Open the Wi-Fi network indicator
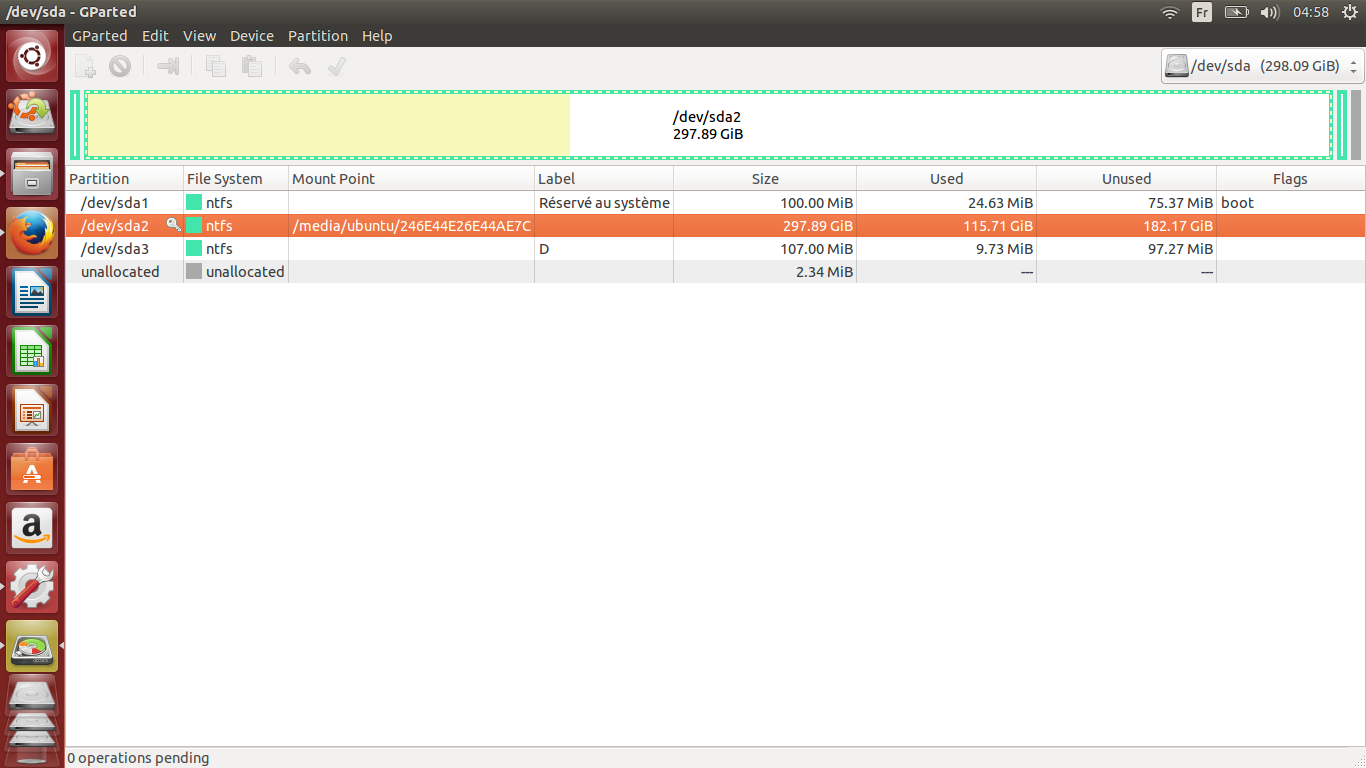 point(1170,12)
